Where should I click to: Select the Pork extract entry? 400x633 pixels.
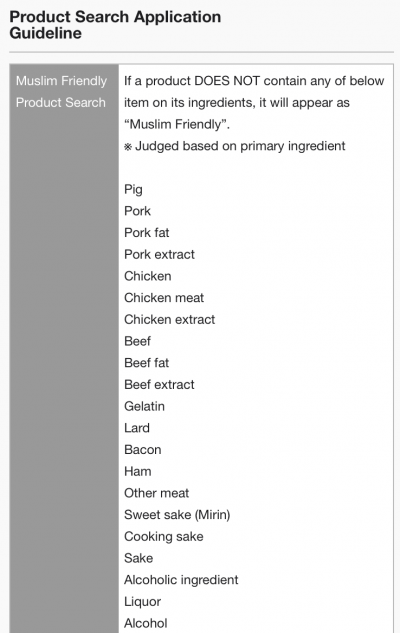[159, 254]
